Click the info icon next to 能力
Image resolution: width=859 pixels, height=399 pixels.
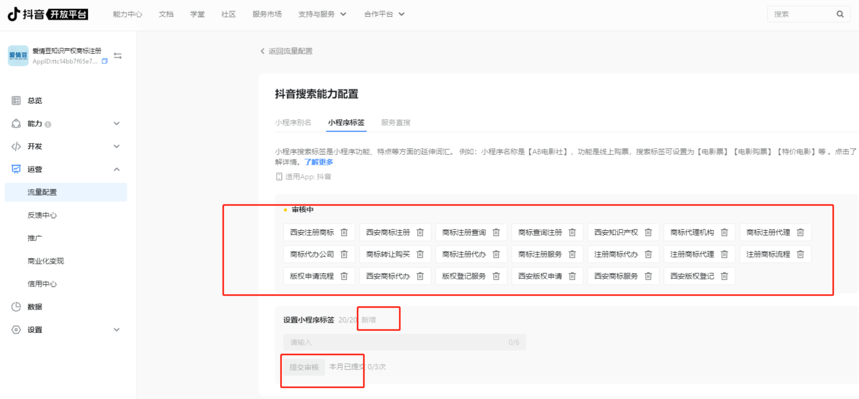(48, 124)
